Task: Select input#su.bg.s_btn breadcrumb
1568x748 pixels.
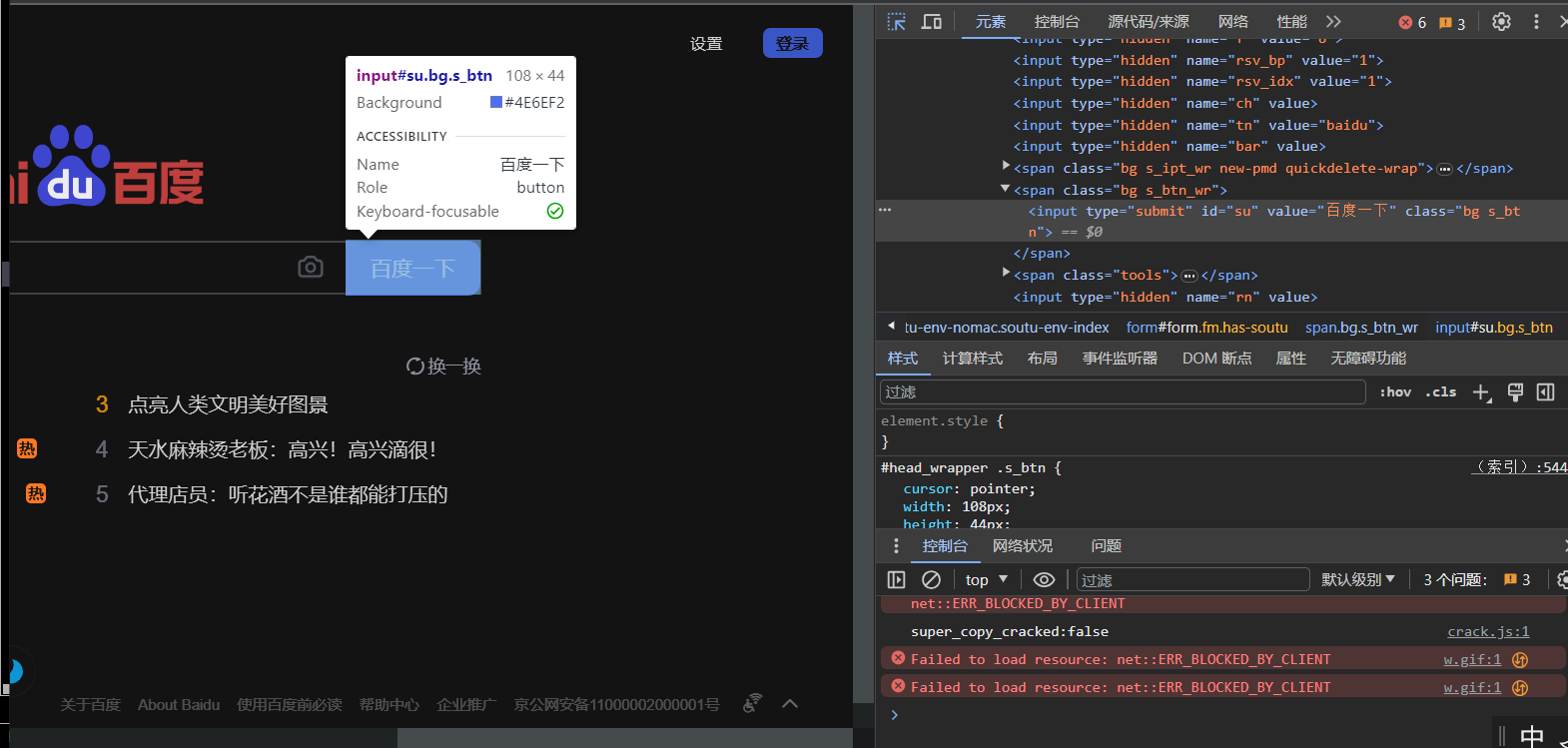Action: [x=1494, y=328]
